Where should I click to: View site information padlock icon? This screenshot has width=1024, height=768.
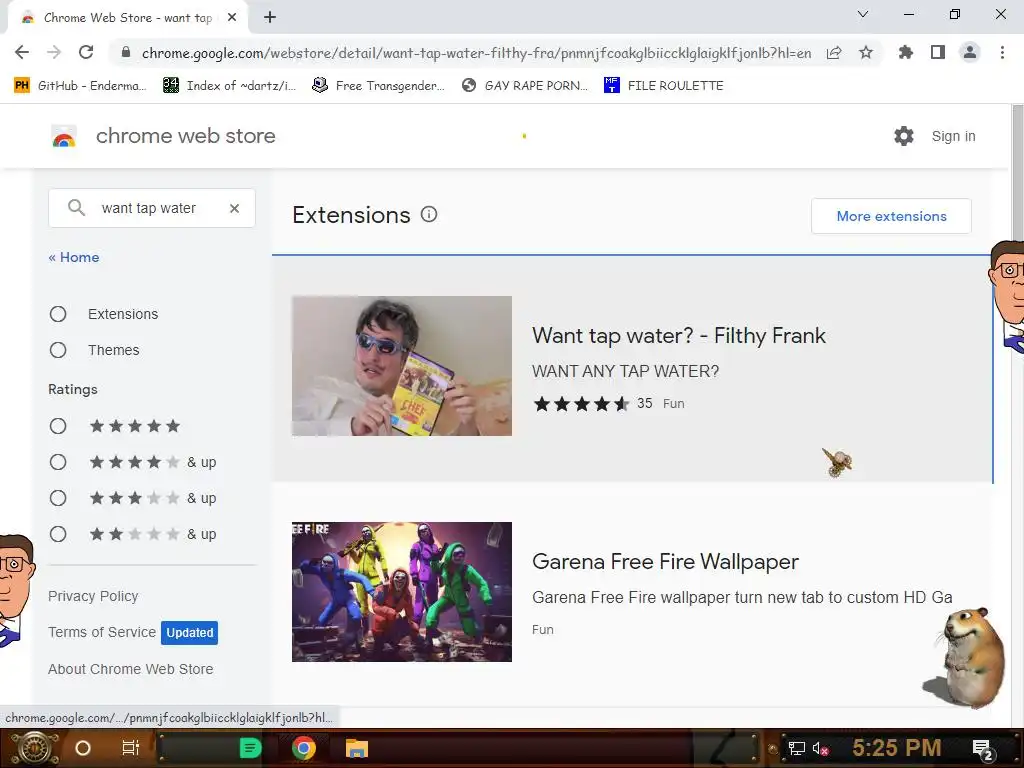126,52
